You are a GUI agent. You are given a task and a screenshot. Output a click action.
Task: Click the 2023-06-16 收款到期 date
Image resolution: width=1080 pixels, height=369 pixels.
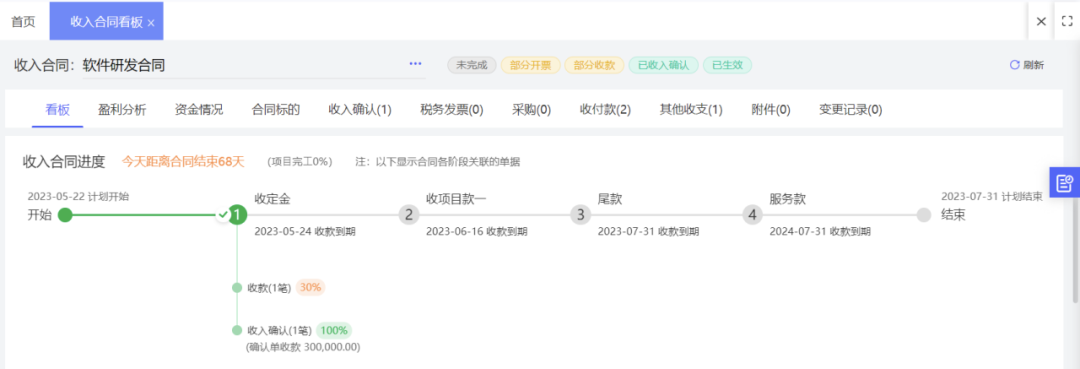477,232
